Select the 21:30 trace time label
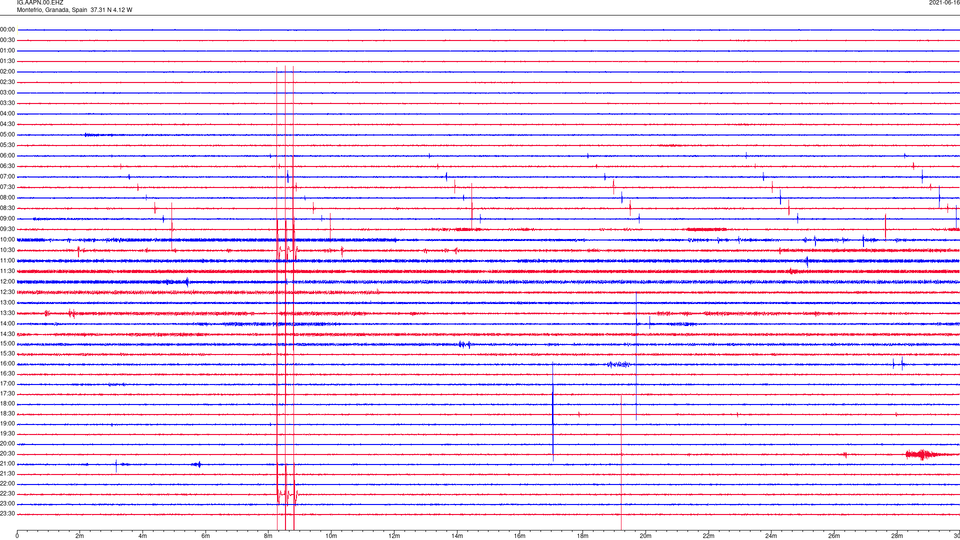 tap(7, 474)
